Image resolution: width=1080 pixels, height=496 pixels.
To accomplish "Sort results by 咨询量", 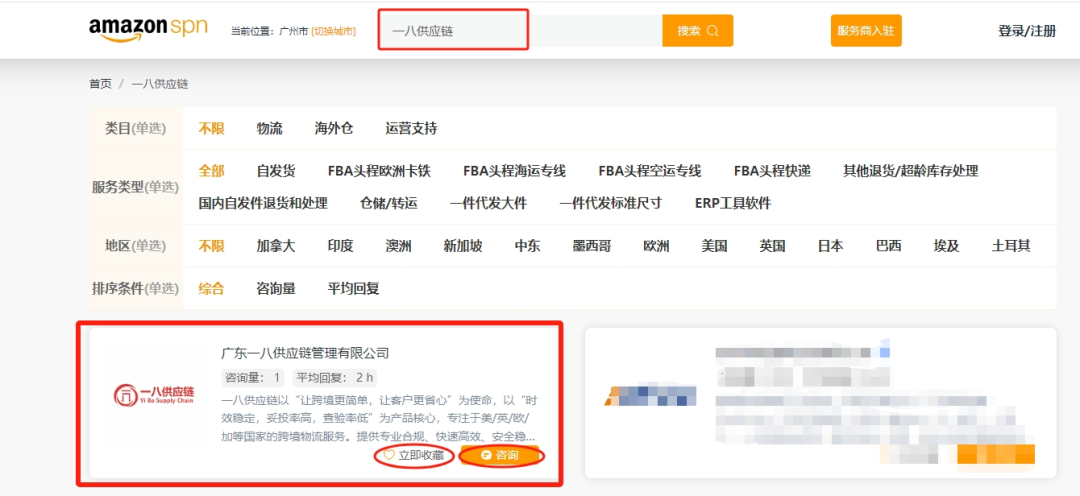I will pos(276,289).
